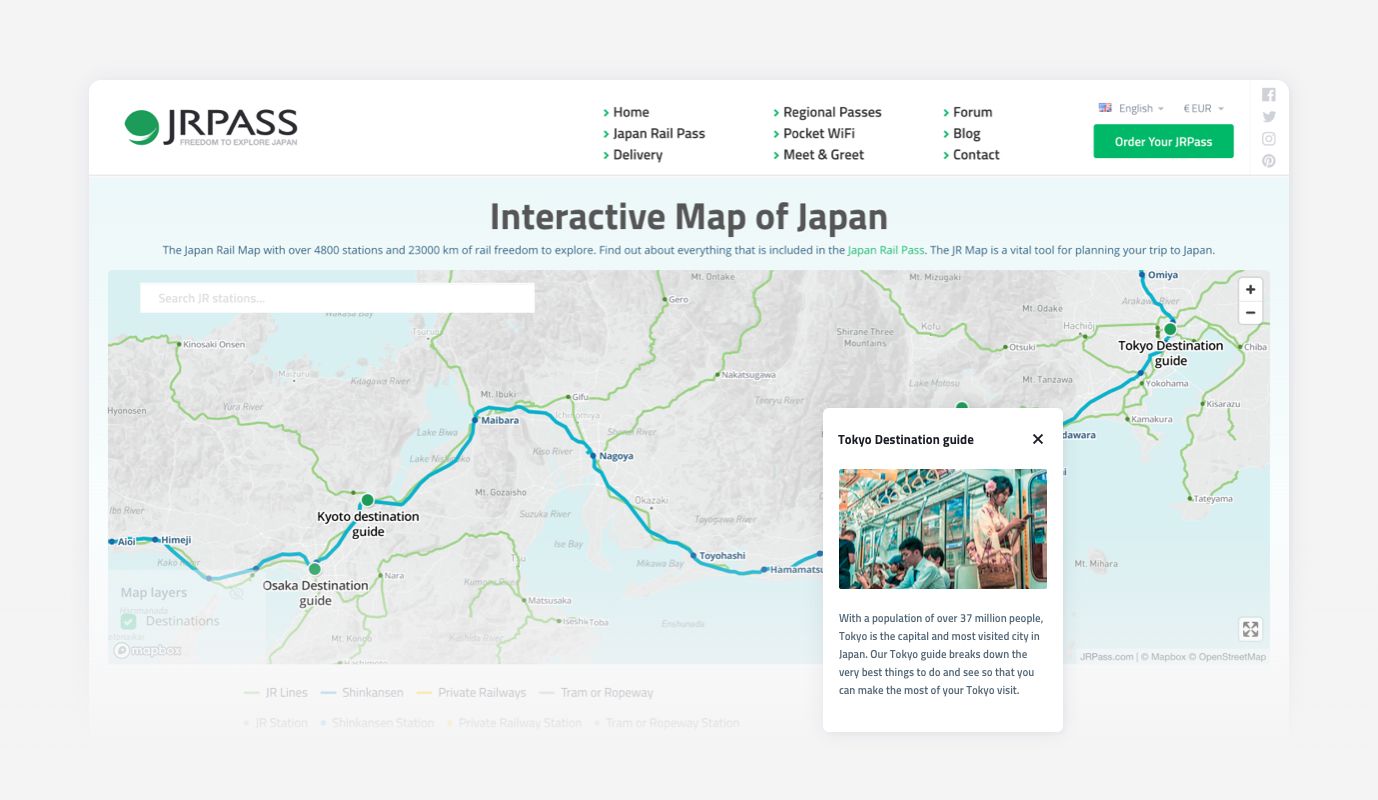Screen dimensions: 1378x800
Task: Open Japan Rail Pass menu item
Action: pyautogui.click(x=659, y=133)
